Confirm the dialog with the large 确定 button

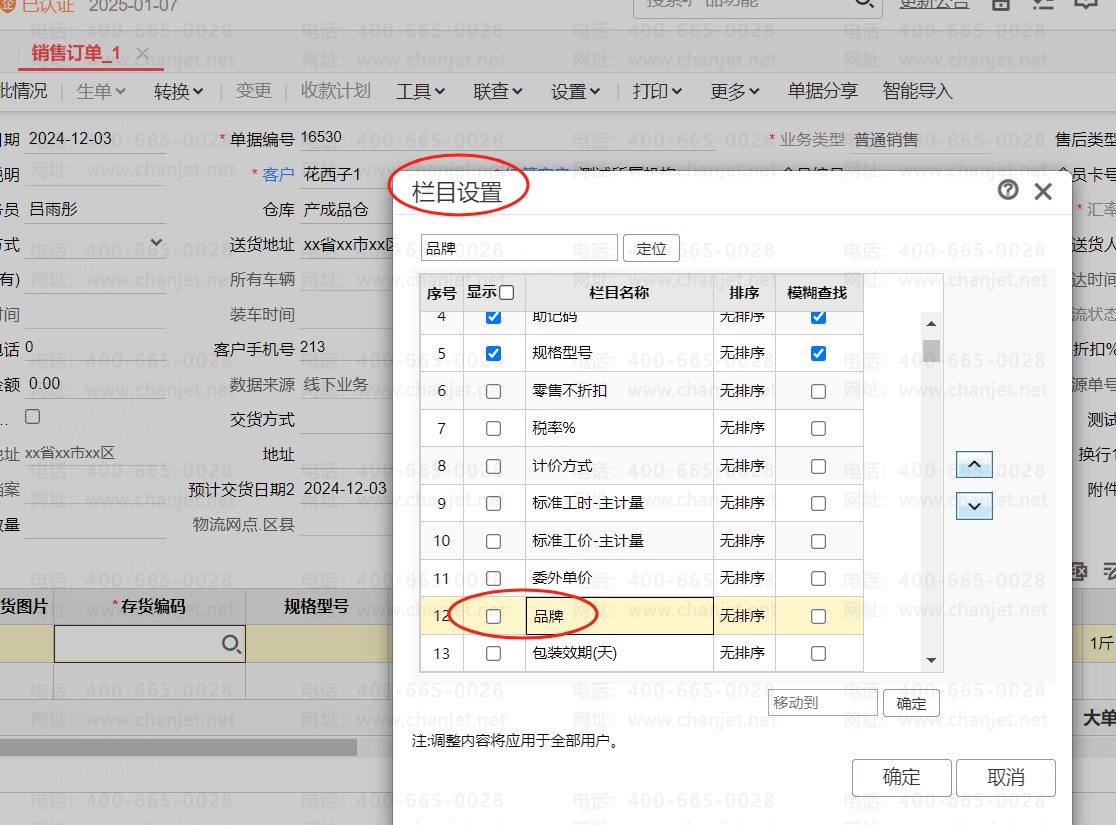[902, 777]
